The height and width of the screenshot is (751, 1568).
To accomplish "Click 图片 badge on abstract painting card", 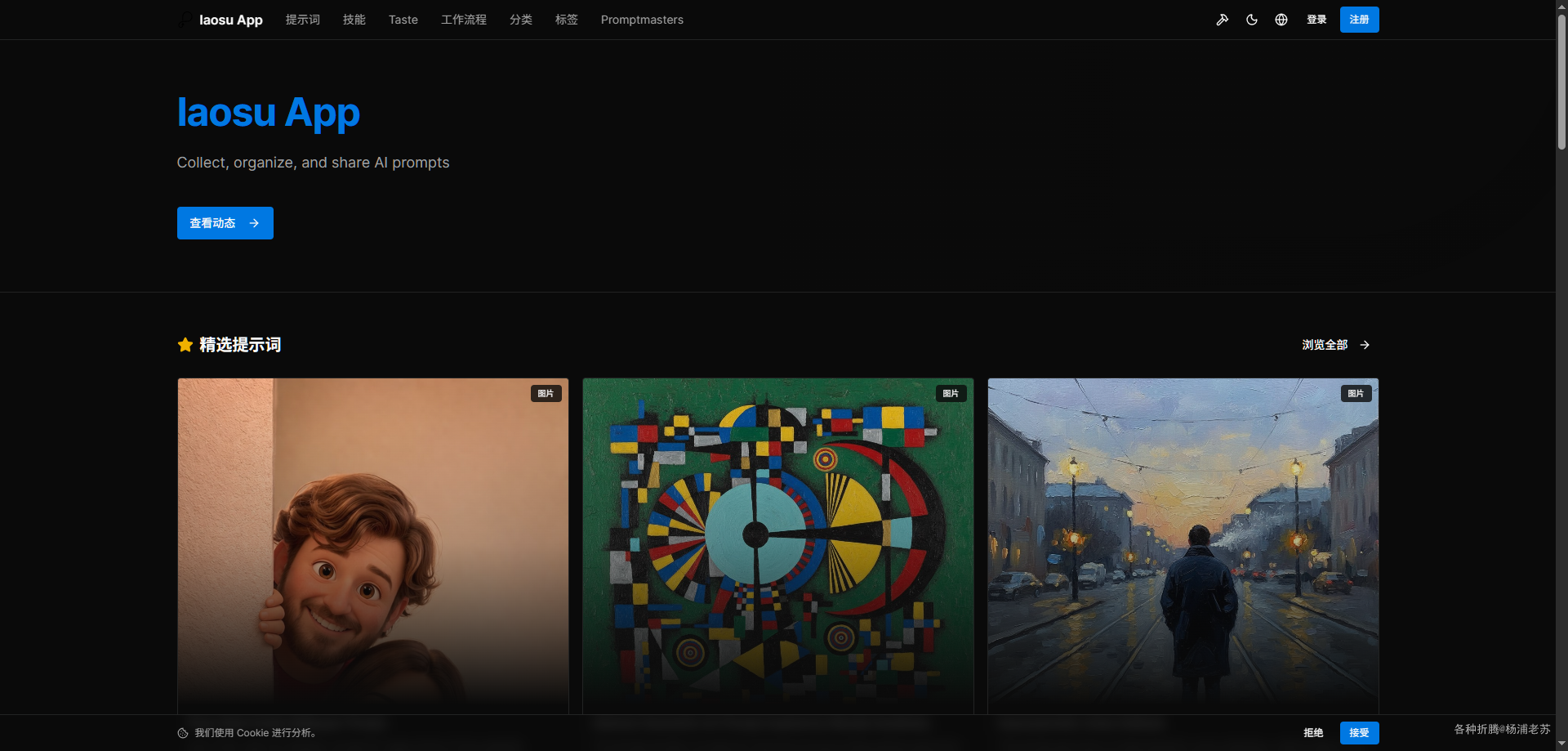I will (x=951, y=394).
